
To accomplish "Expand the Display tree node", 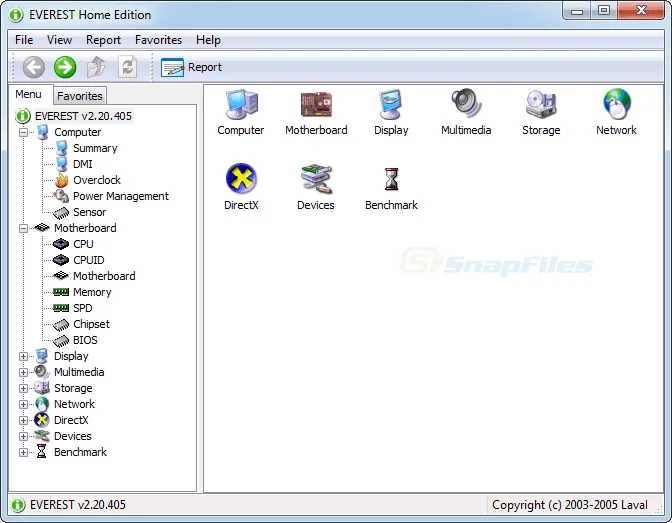I will [24, 356].
